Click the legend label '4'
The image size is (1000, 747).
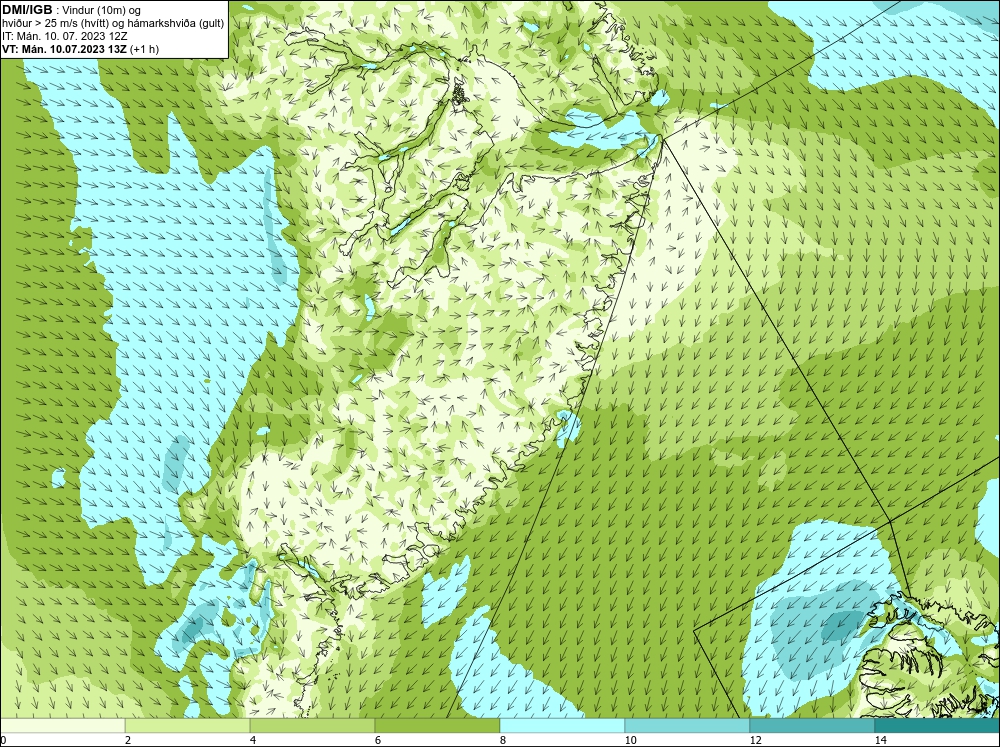click(x=253, y=740)
